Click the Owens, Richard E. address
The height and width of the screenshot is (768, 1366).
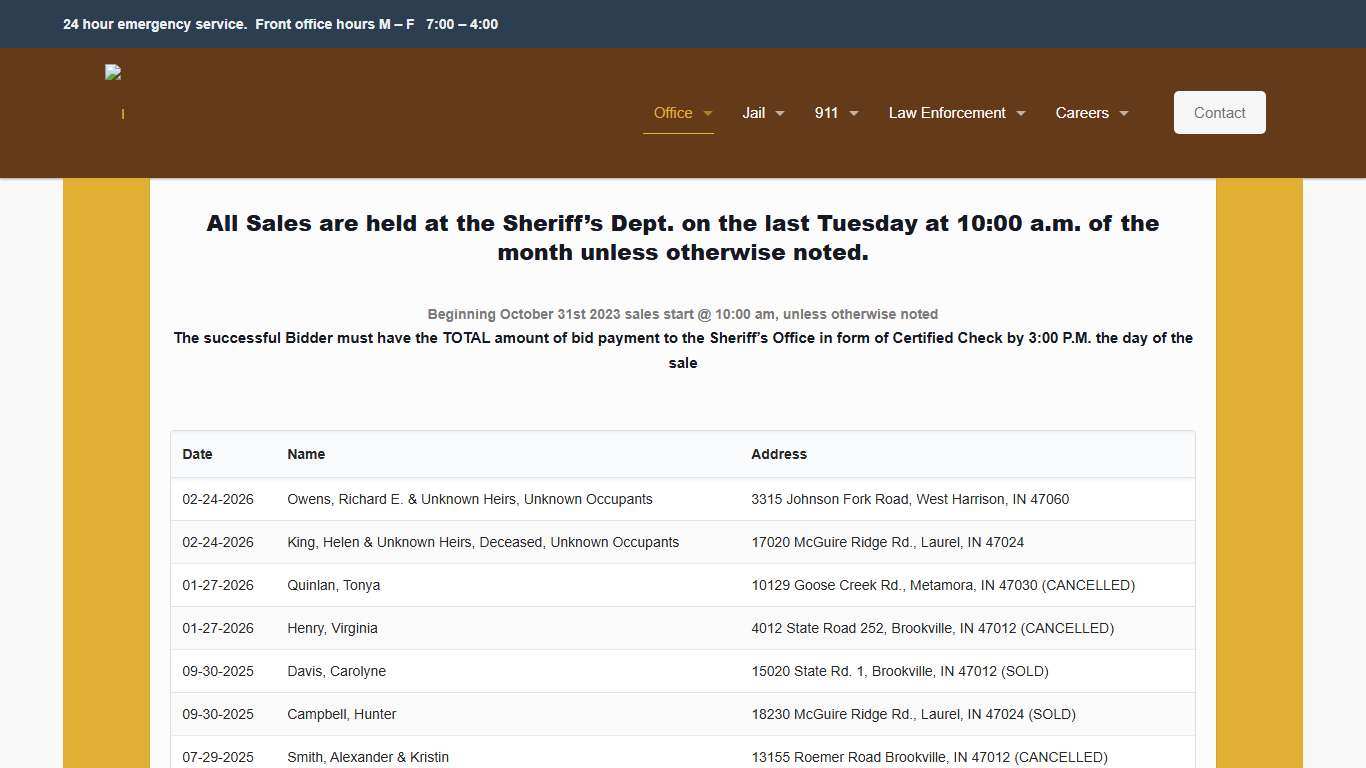(x=910, y=499)
